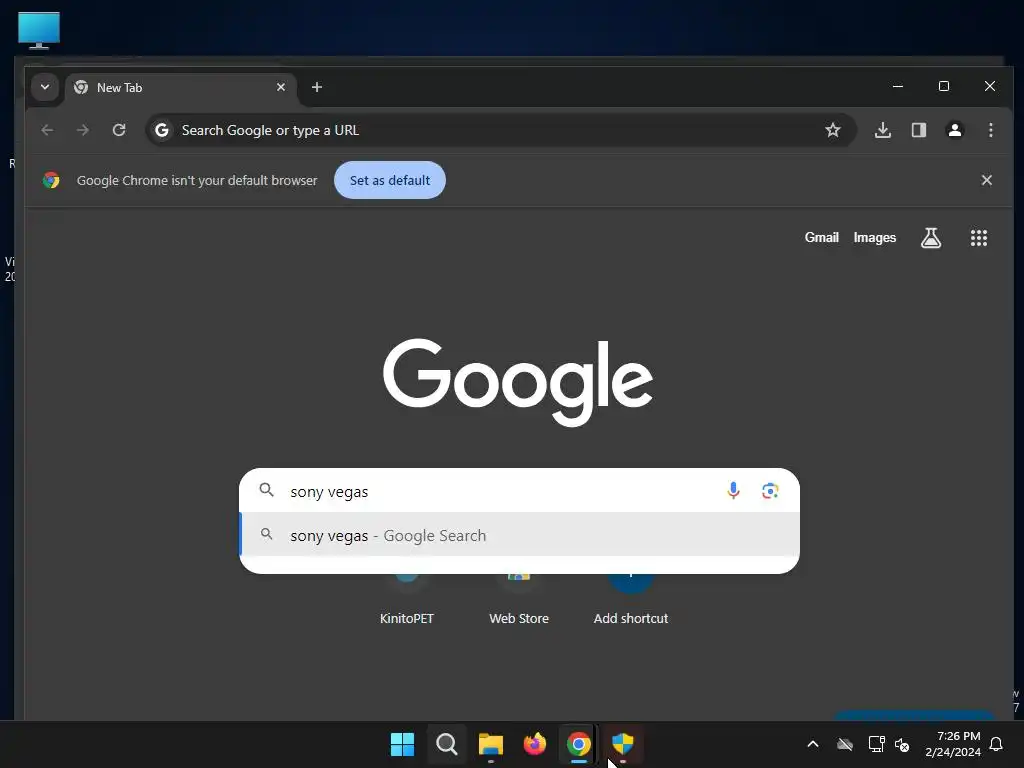
Task: Open the Gmail link
Action: pyautogui.click(x=822, y=238)
